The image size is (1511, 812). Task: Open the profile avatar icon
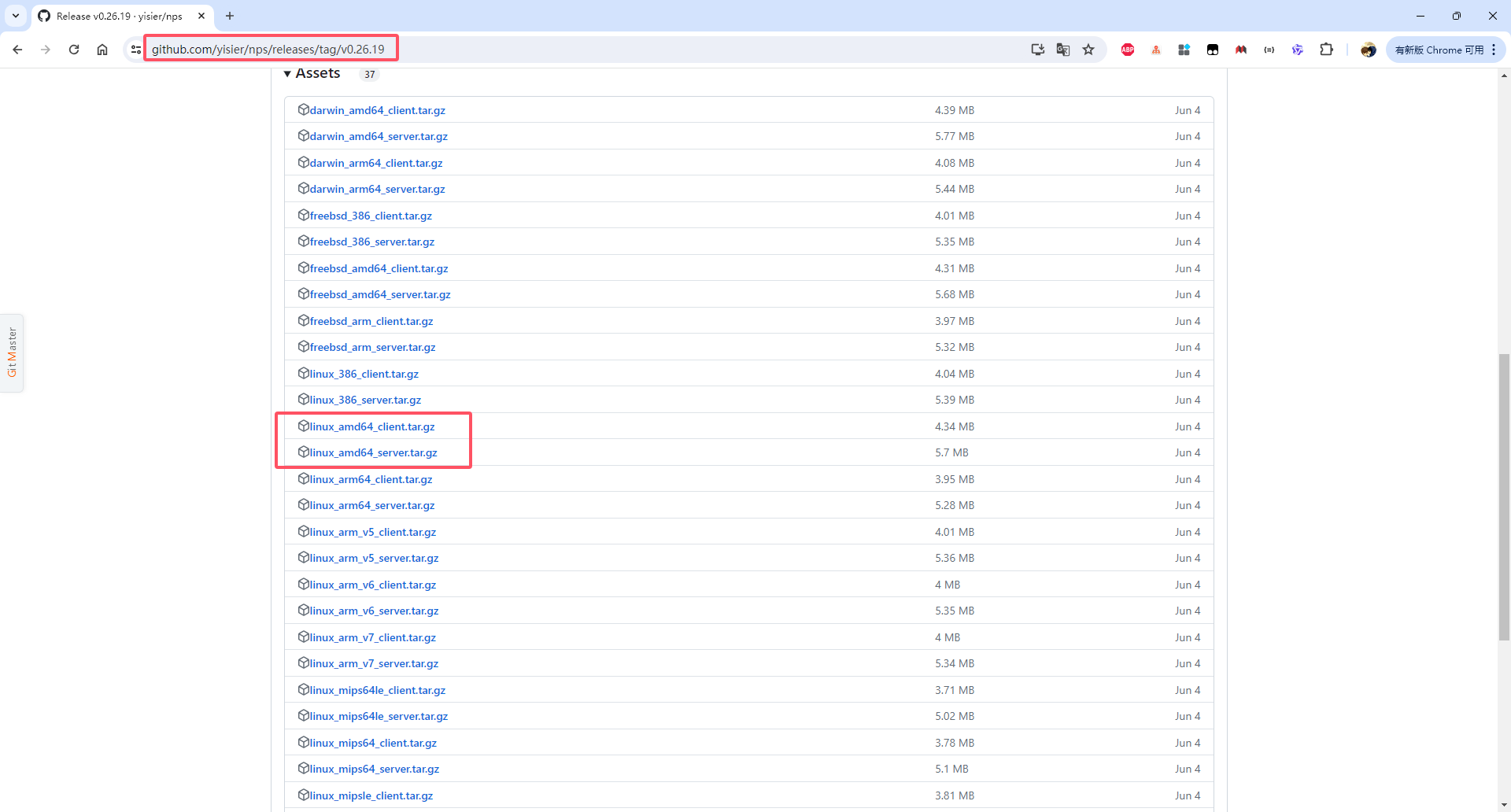pos(1369,50)
